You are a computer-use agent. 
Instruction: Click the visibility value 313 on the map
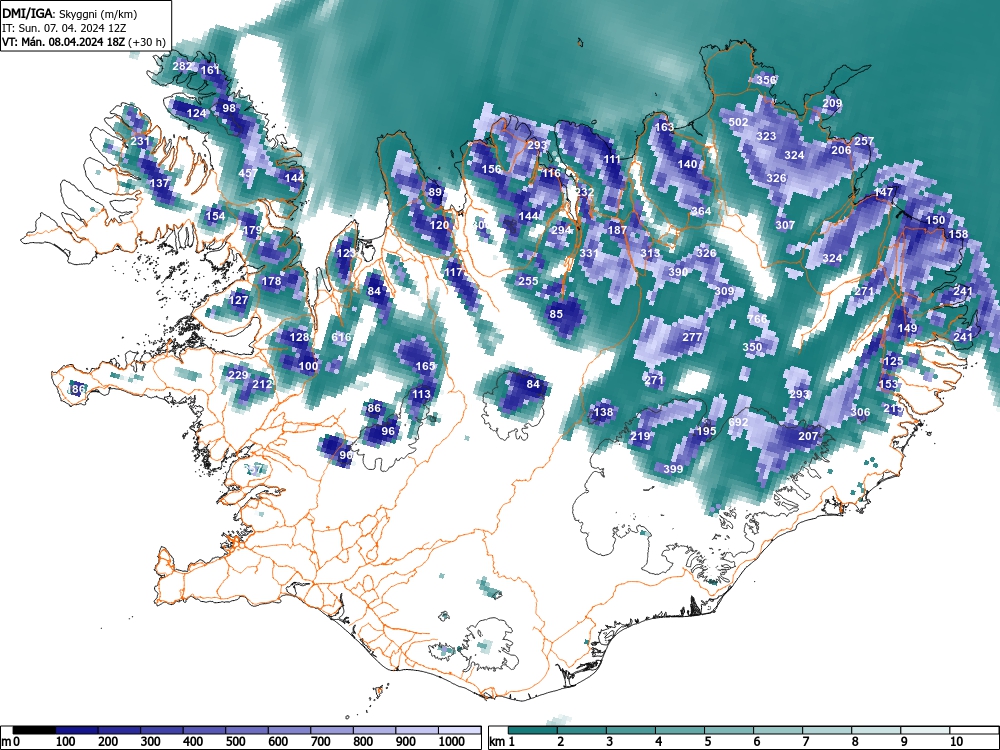click(651, 253)
